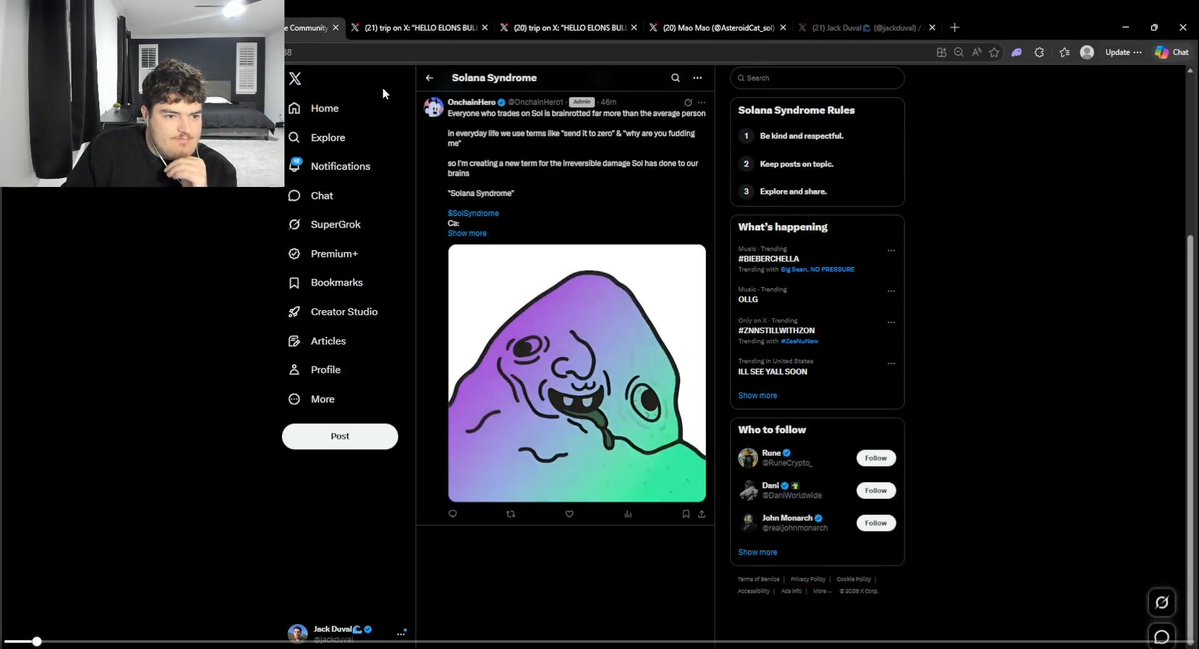Switch to Jack Duval browser tab
Screen dimensions: 1199x649
tap(866, 28)
